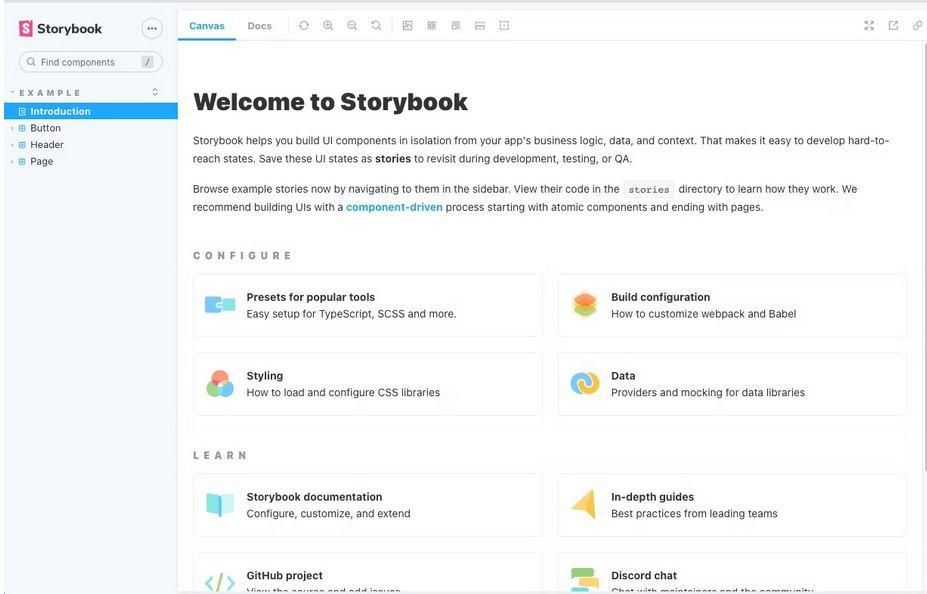The image size is (927, 594).
Task: Apply a grid to the preview
Action: 430,24
